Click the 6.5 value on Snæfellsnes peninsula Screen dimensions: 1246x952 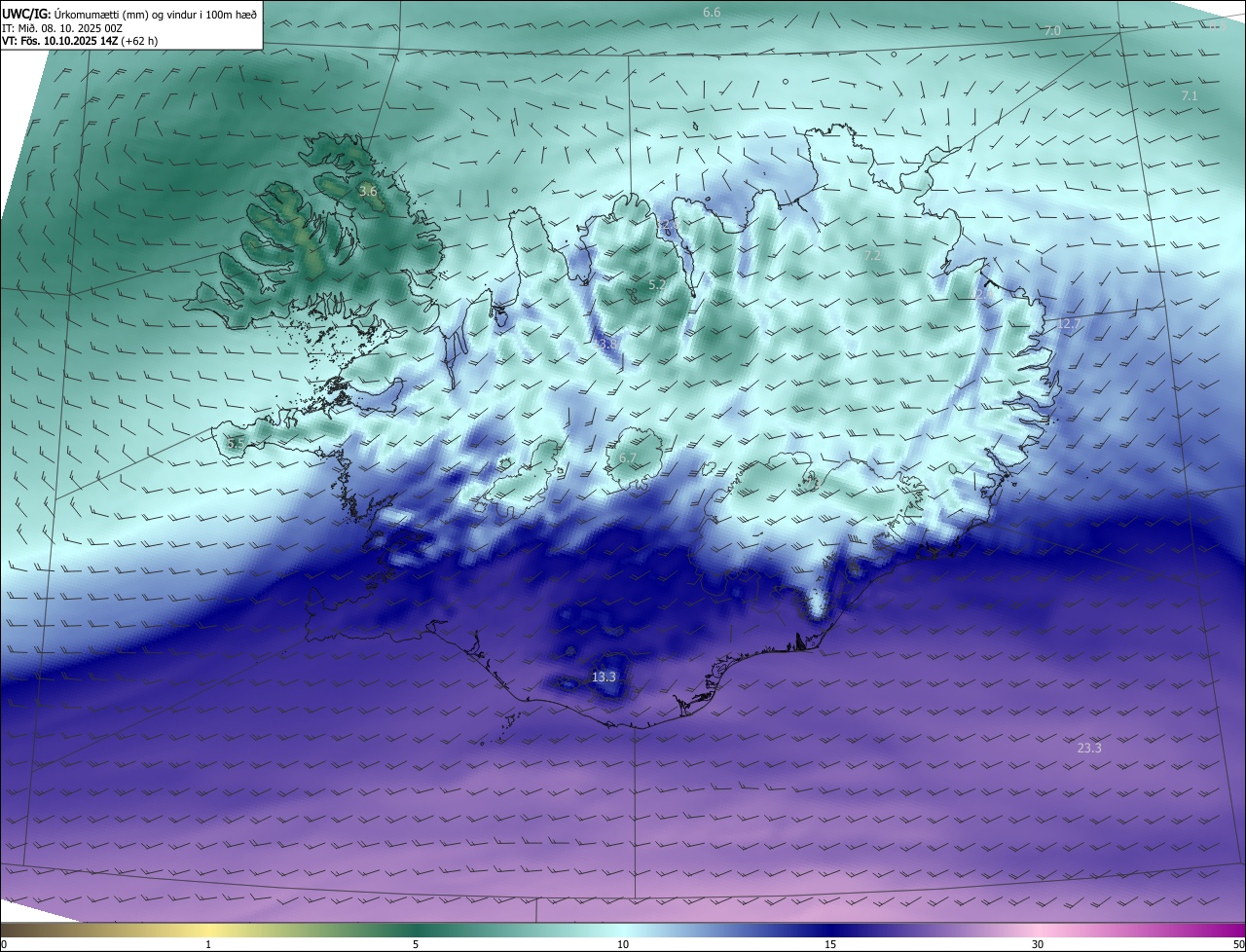236,443
